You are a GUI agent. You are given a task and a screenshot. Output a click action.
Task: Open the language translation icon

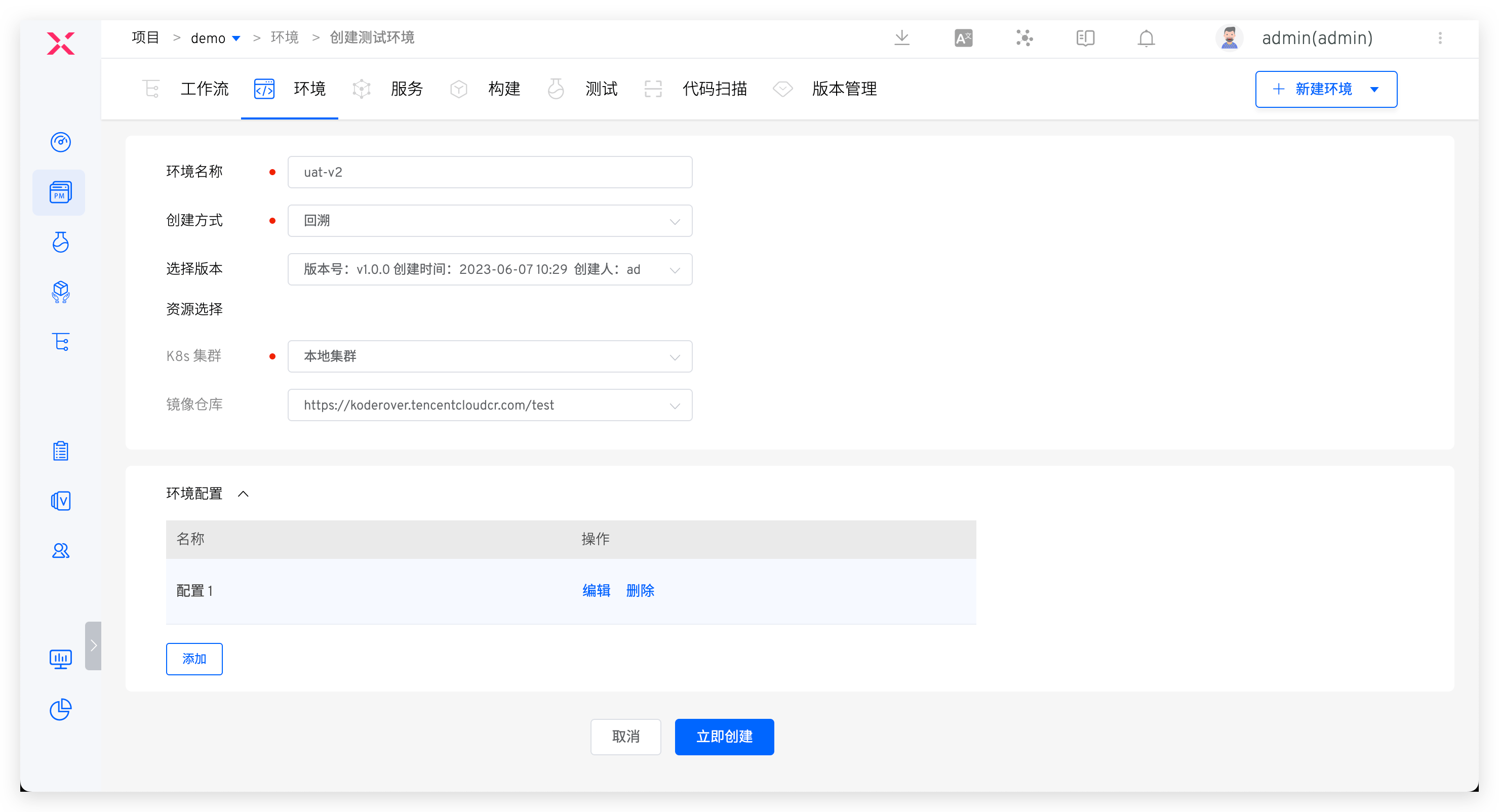tap(963, 38)
